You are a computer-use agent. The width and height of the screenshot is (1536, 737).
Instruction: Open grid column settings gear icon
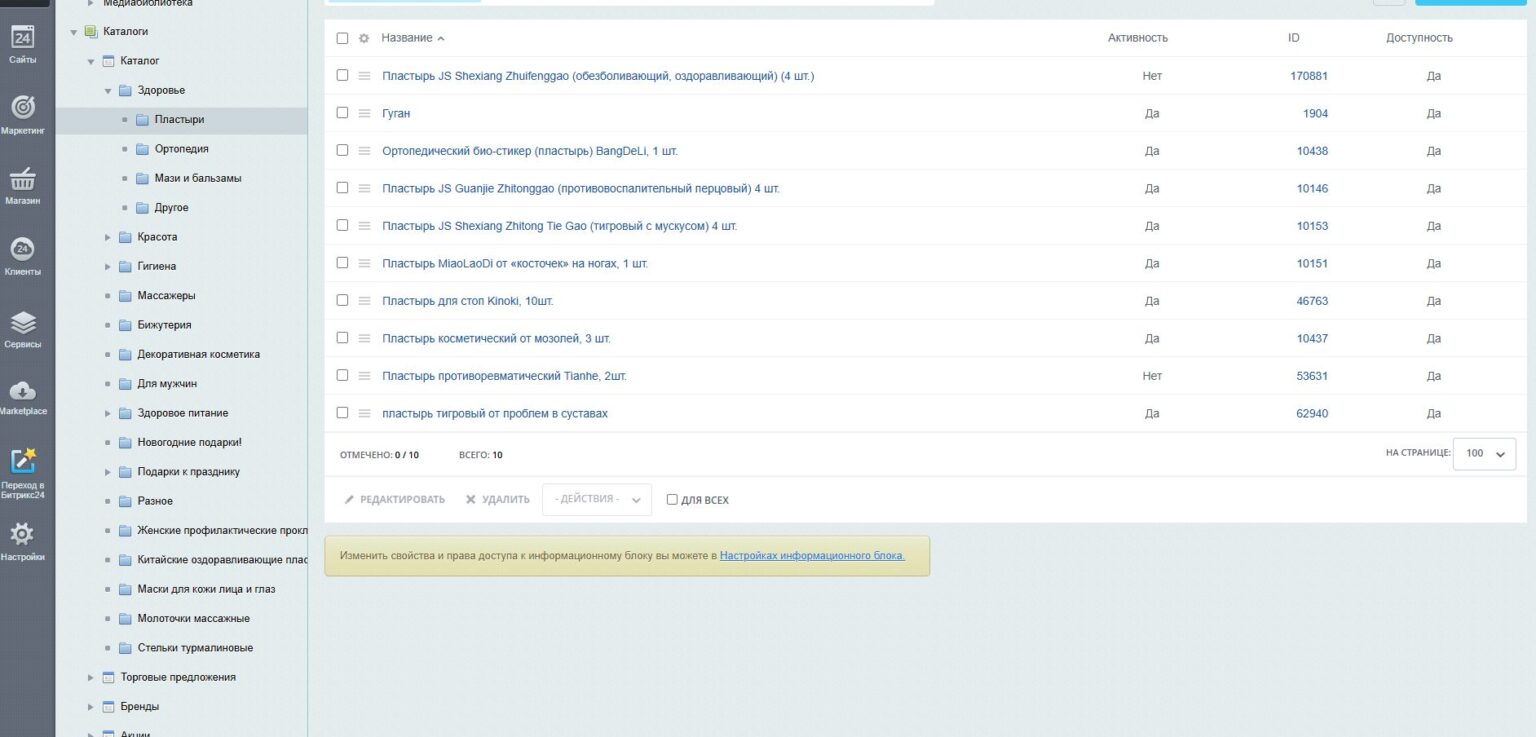[364, 38]
